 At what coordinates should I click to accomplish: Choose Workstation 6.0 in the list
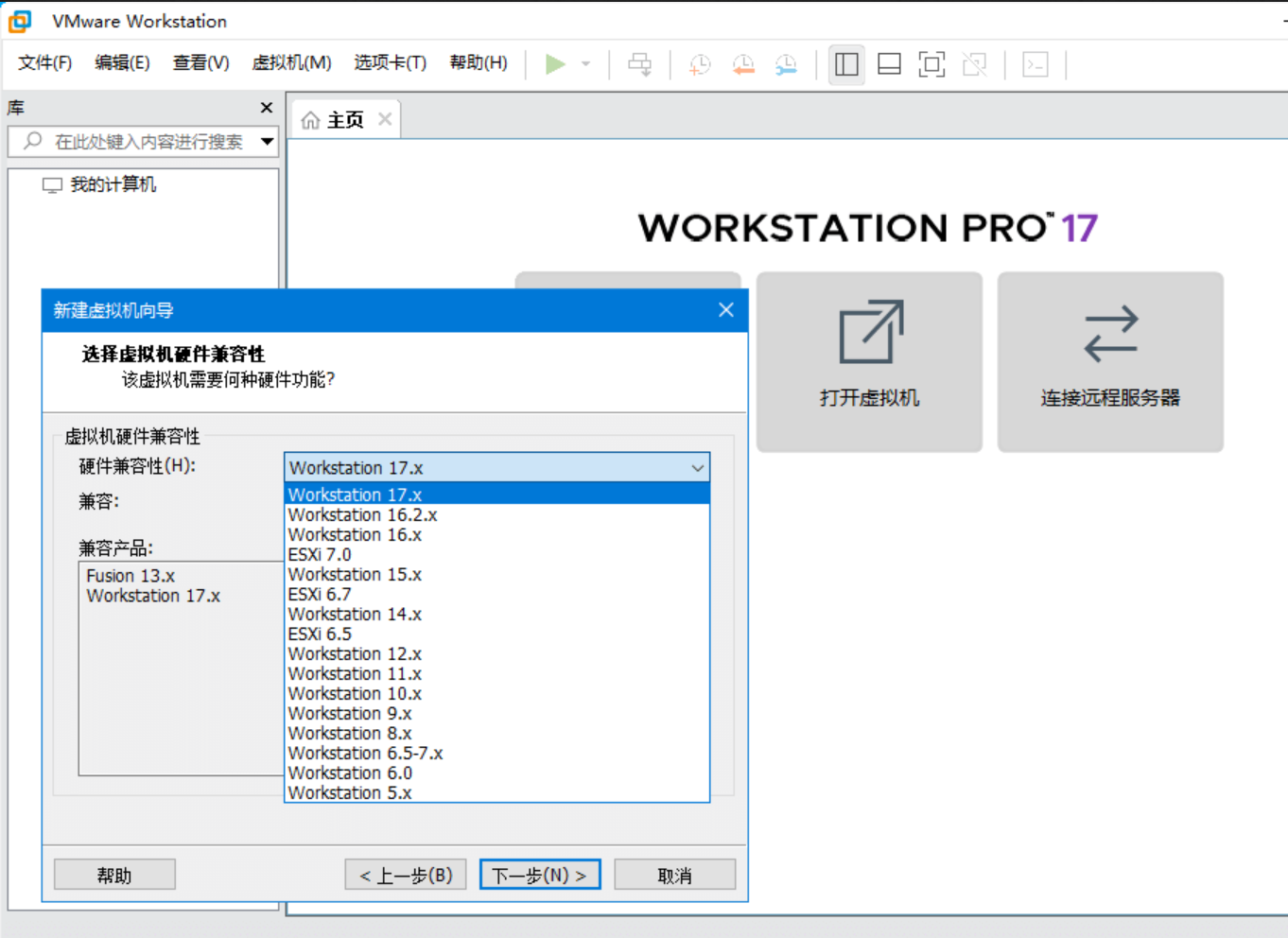point(497,773)
